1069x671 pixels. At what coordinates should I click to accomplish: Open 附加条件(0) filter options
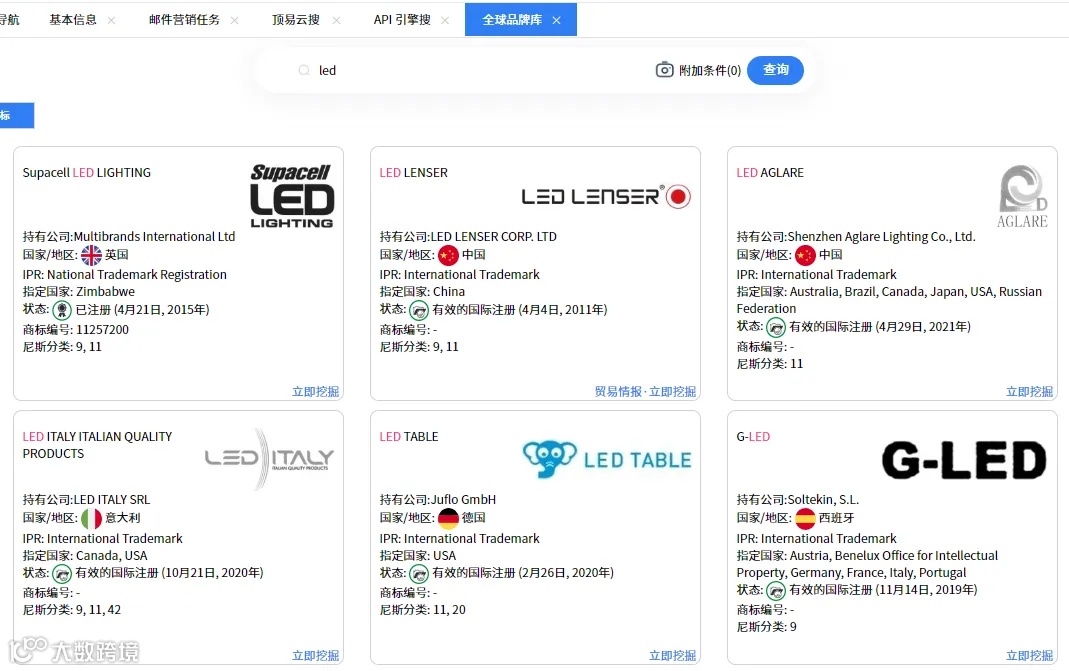coord(710,70)
